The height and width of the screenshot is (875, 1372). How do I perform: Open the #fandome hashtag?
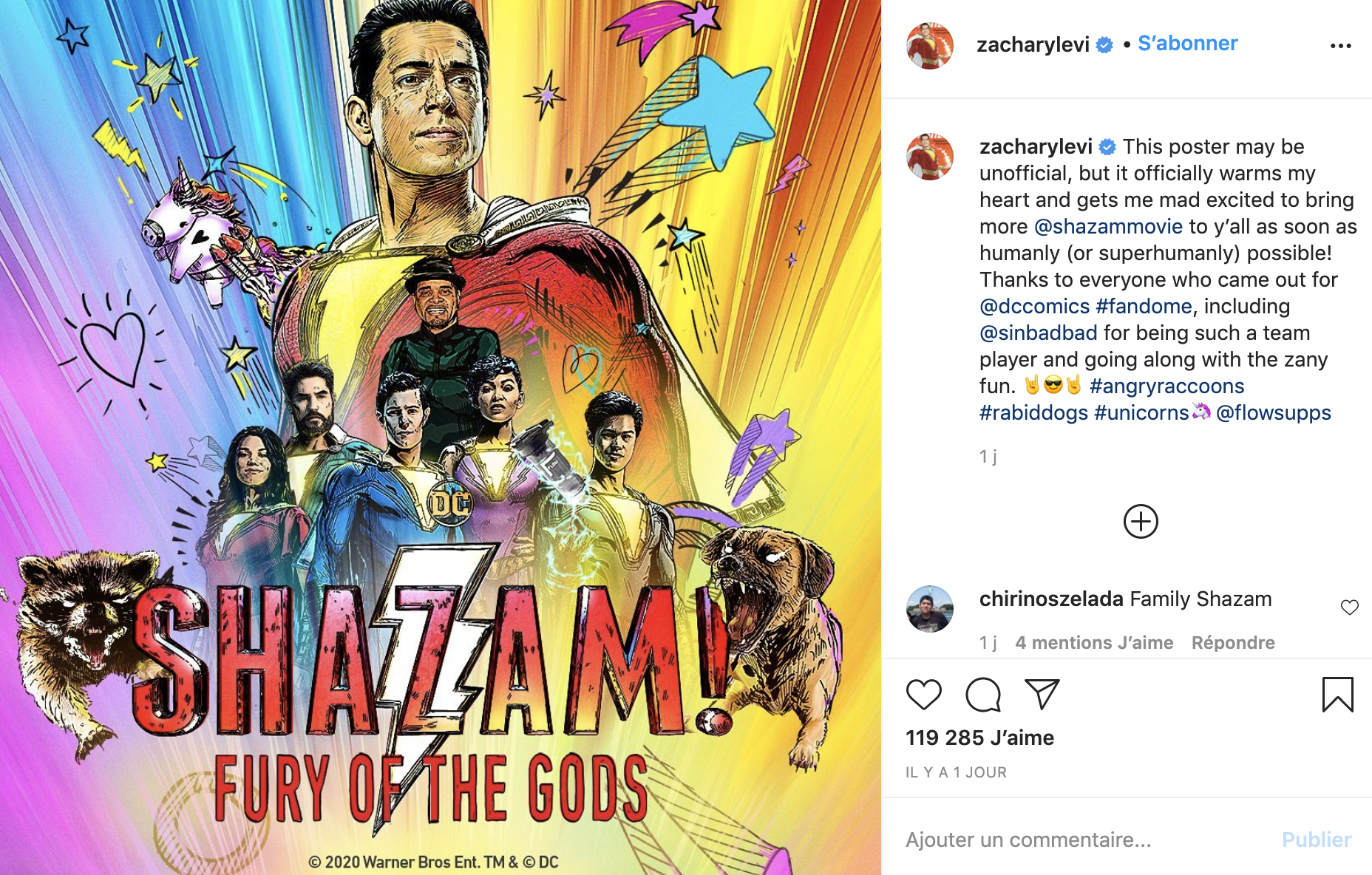1144,306
